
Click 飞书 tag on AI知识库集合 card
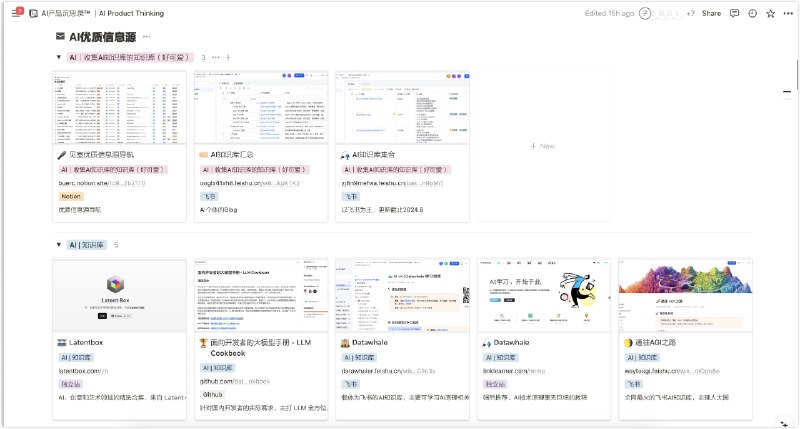[x=351, y=196]
